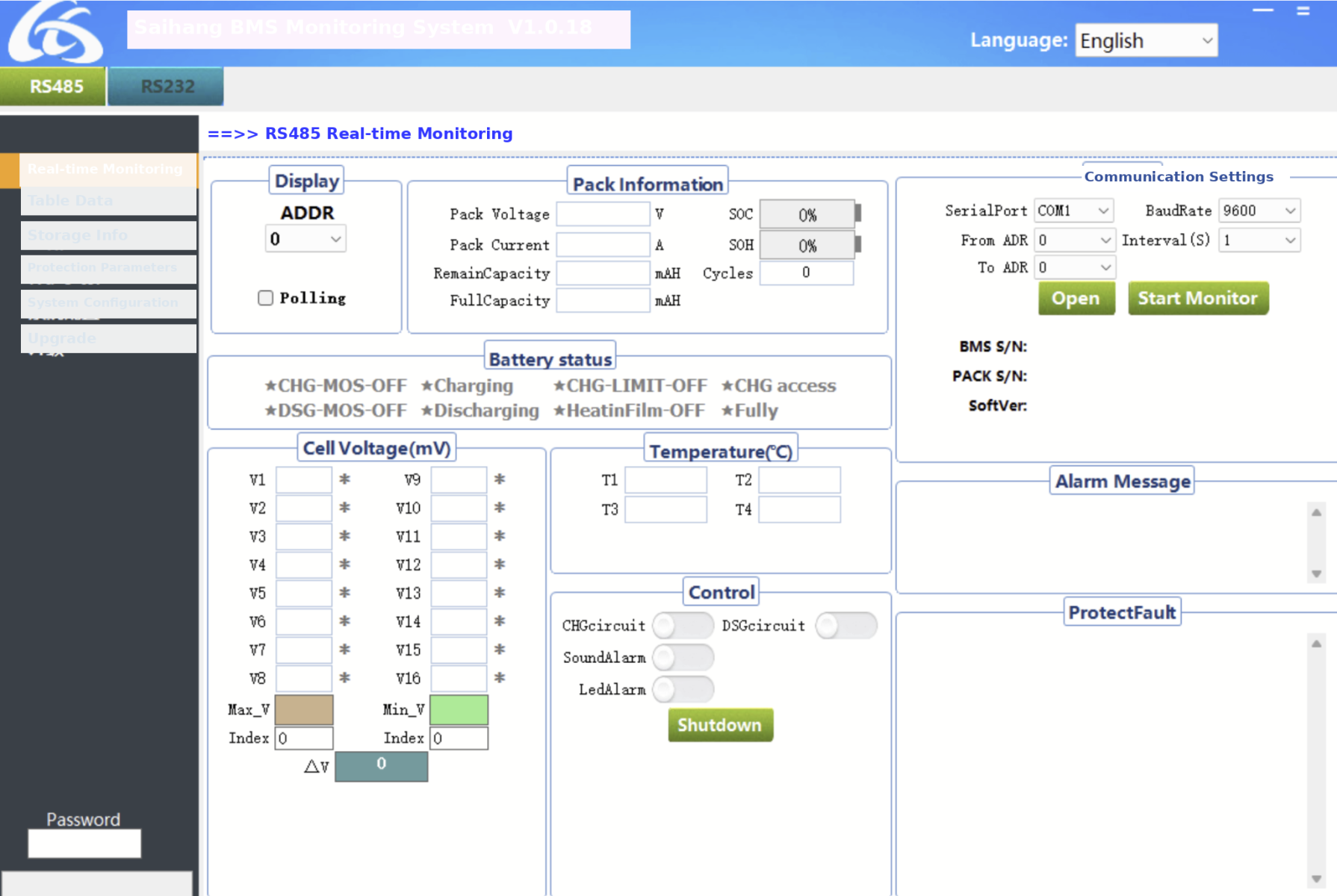Viewport: 1337px width, 896px height.
Task: Click the scroll-down arrow in ProtectFault panel
Action: coord(1317,879)
